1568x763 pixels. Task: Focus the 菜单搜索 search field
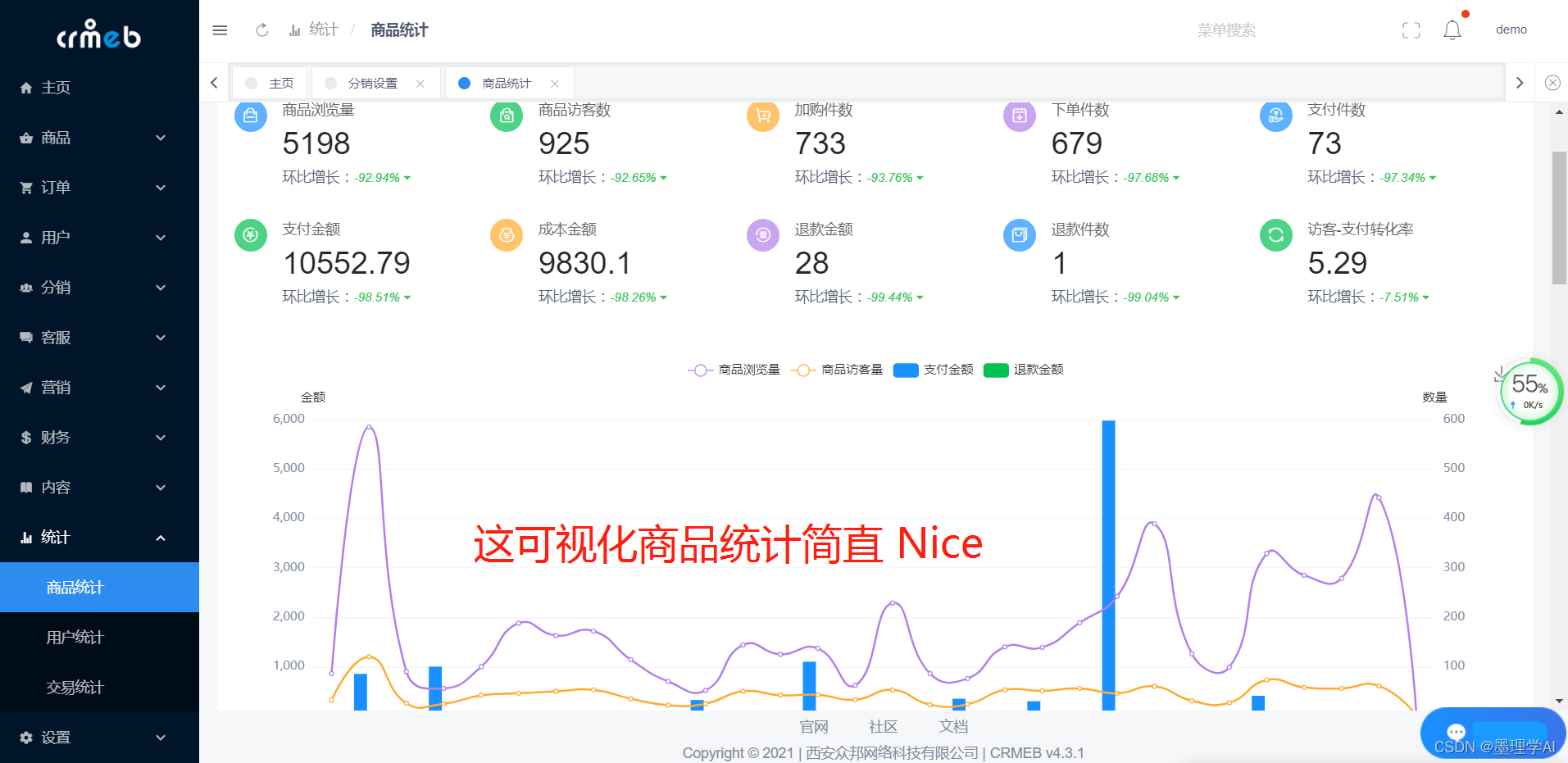(x=1227, y=30)
